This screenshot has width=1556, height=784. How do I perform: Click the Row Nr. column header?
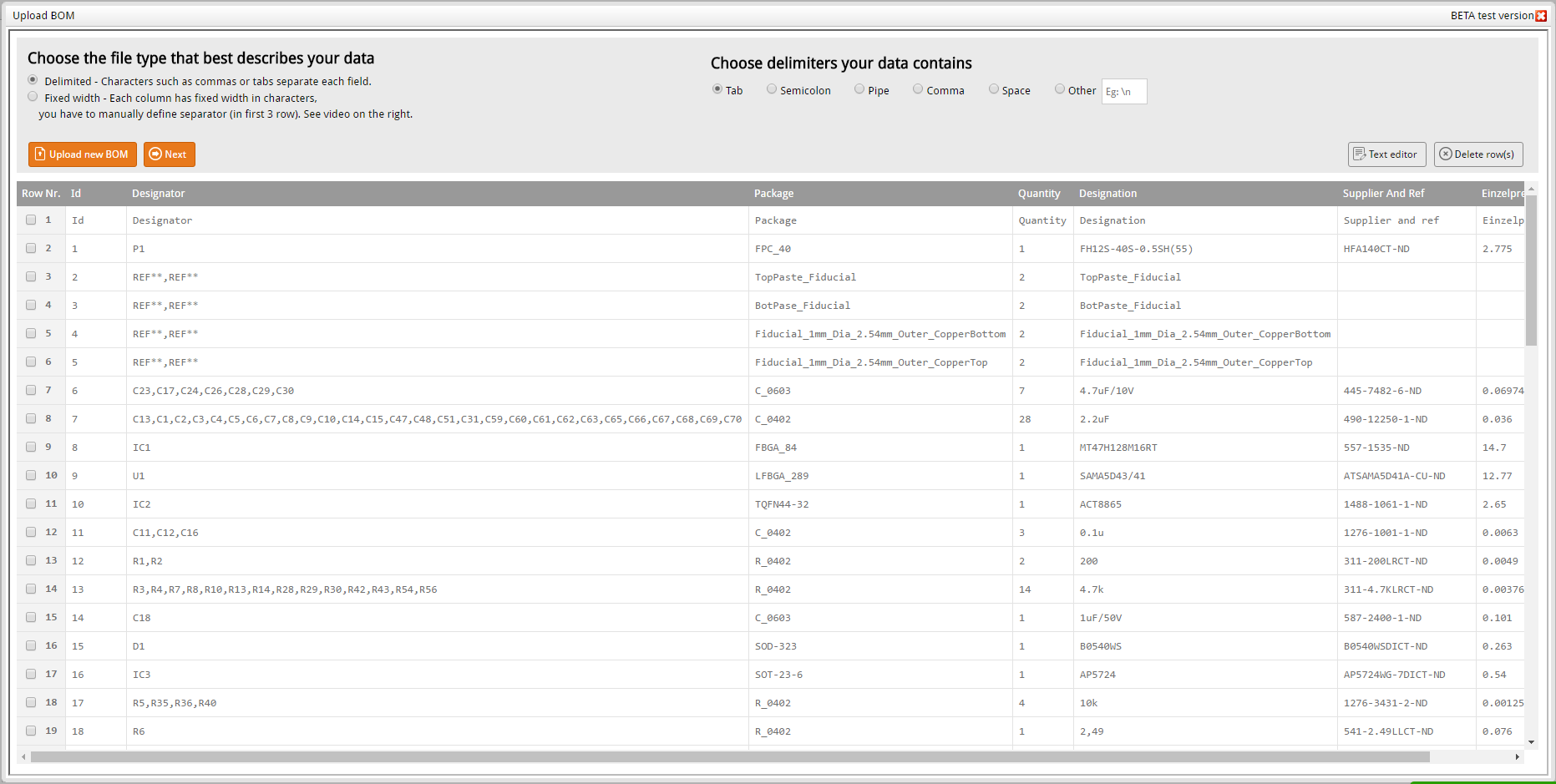tap(41, 194)
